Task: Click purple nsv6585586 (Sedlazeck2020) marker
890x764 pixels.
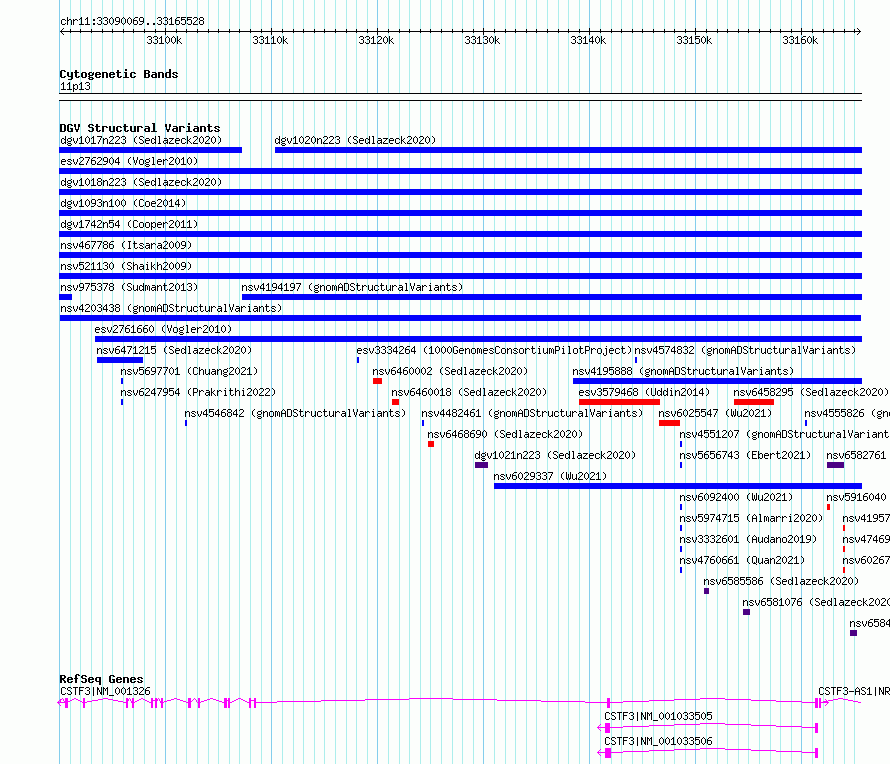Action: [x=707, y=591]
